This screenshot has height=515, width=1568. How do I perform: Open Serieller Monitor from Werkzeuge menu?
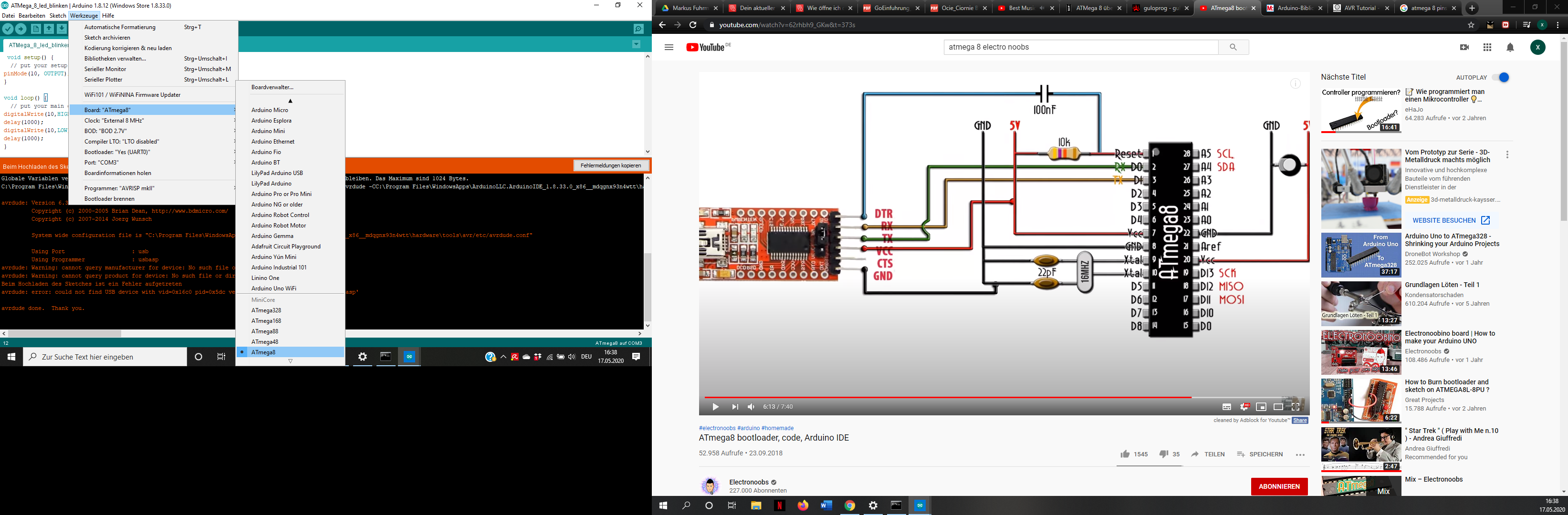point(153,69)
